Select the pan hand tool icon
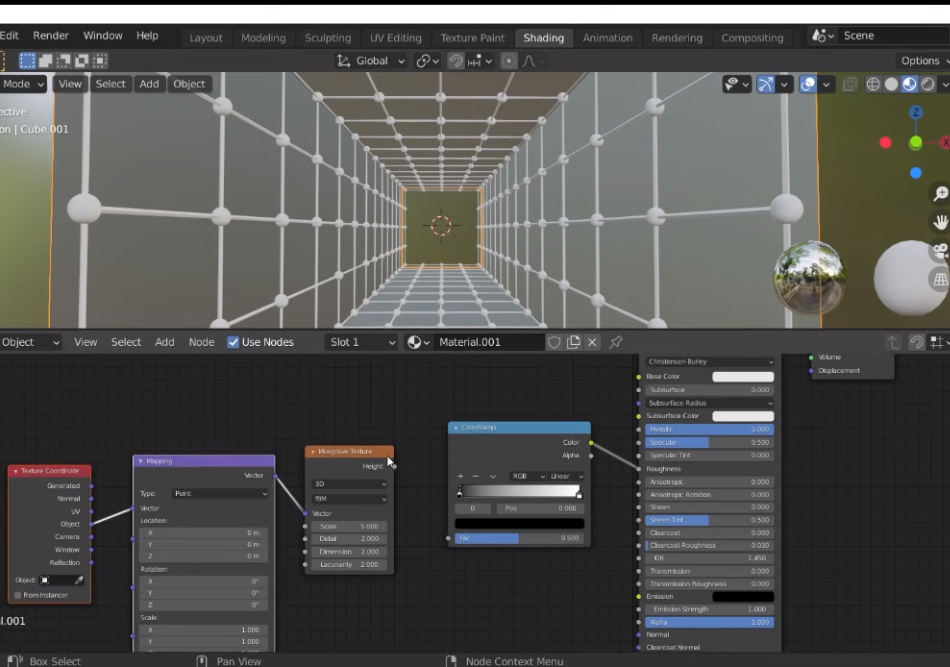Screen dimensions: 950x667 [940, 222]
